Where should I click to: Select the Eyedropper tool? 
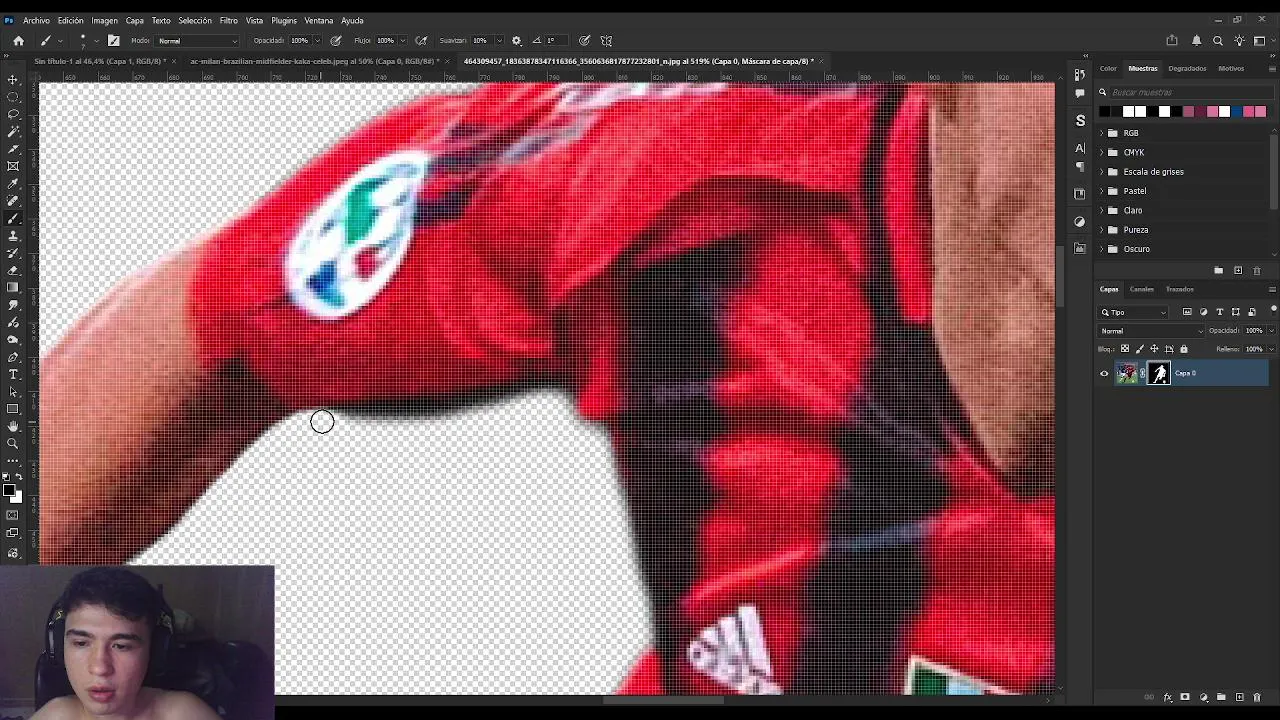coord(13,184)
